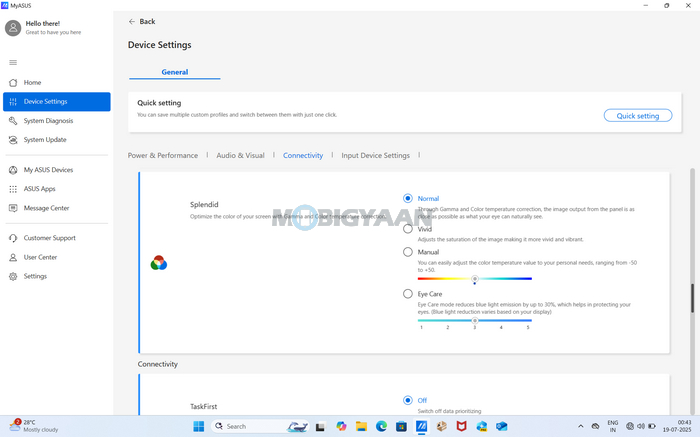Click the Settings gear icon

[x=13, y=276]
